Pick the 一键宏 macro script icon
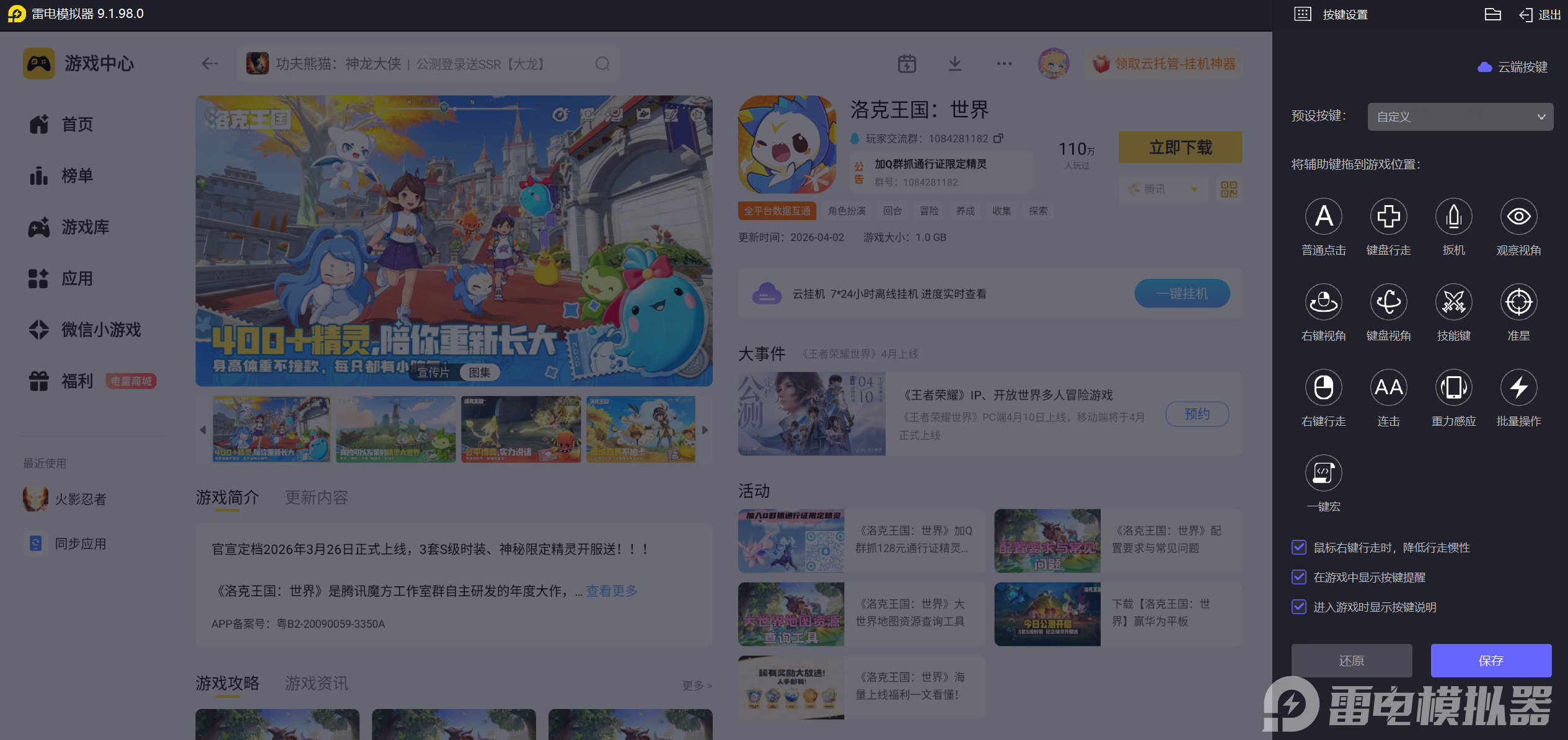The height and width of the screenshot is (740, 1568). click(x=1323, y=474)
